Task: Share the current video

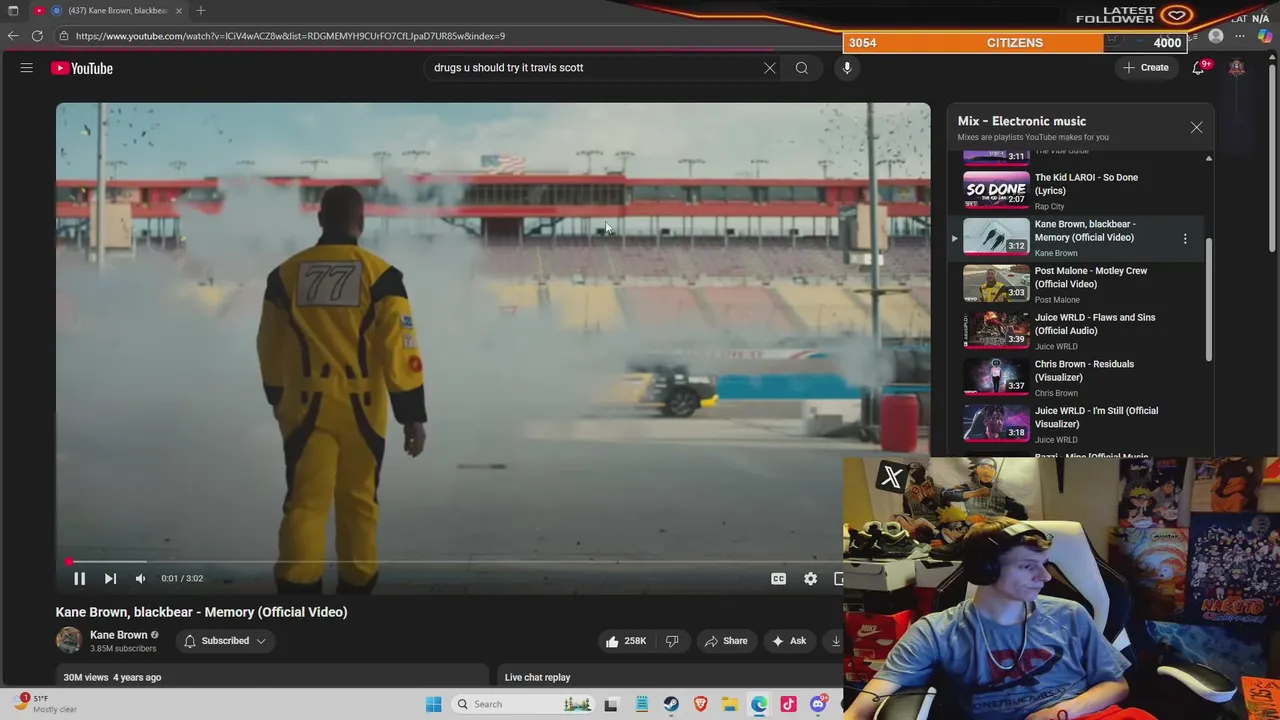Action: tap(725, 641)
